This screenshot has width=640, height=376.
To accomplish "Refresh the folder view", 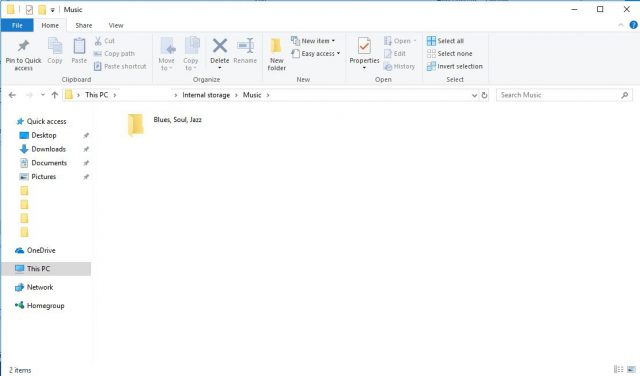I will click(x=484, y=95).
